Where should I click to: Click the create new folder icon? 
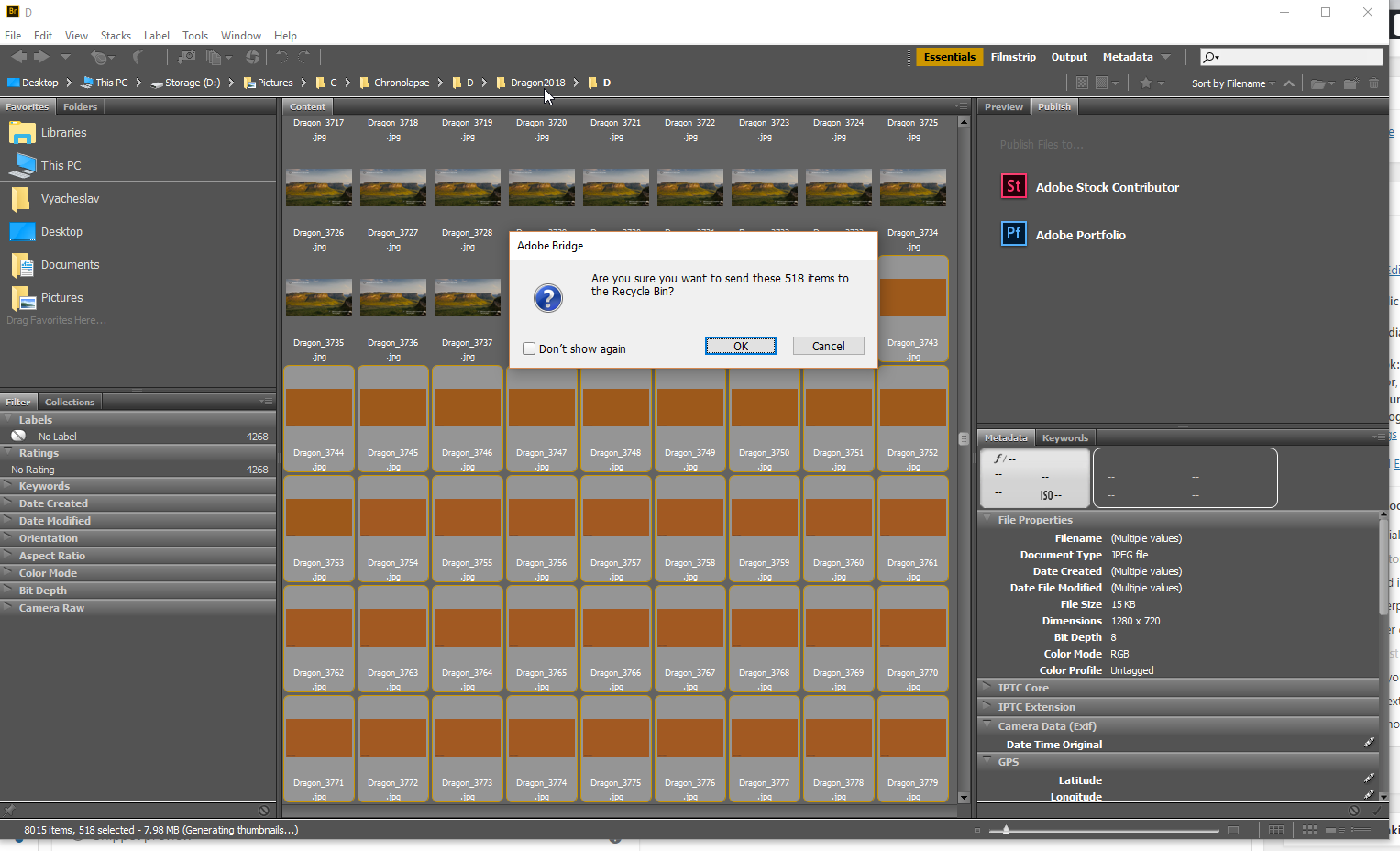[x=1350, y=83]
